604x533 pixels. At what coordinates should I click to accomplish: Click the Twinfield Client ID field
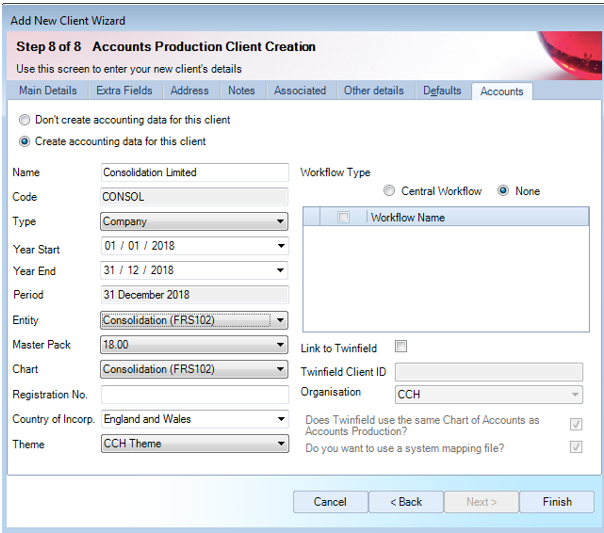click(489, 372)
